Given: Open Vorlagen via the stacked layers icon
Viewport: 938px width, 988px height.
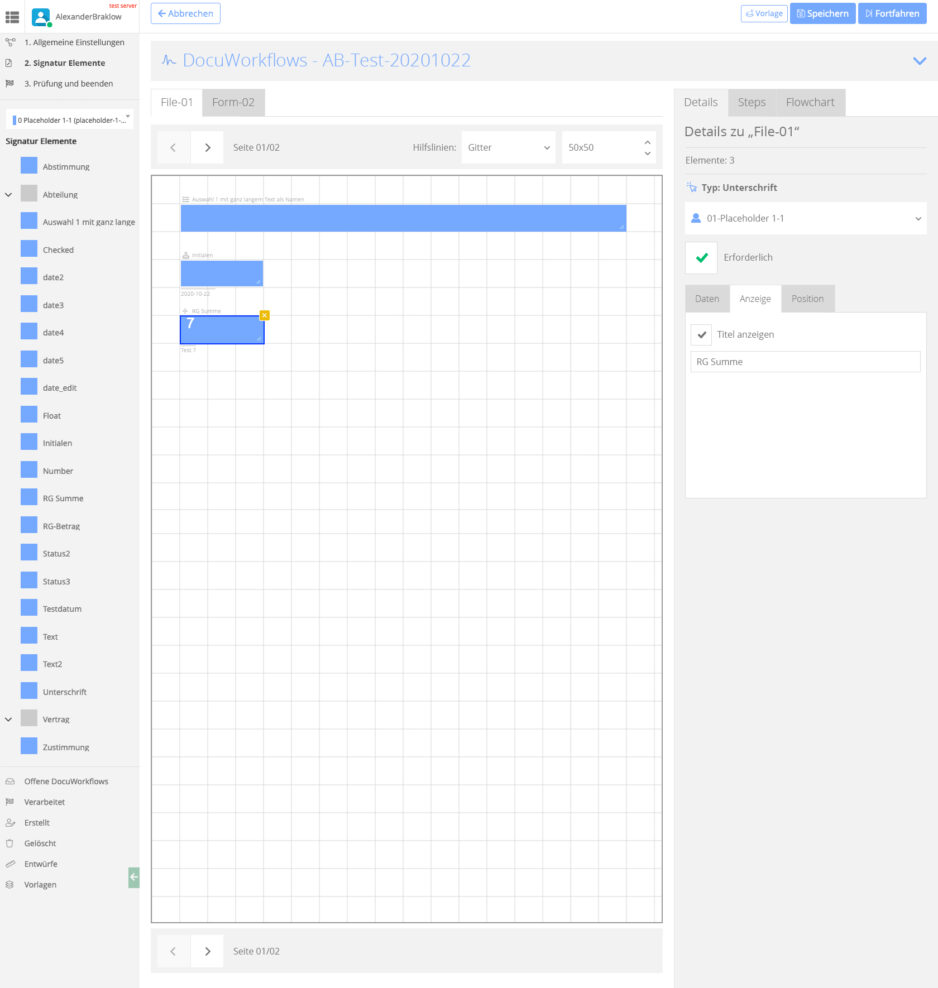Looking at the screenshot, I should 10,884.
